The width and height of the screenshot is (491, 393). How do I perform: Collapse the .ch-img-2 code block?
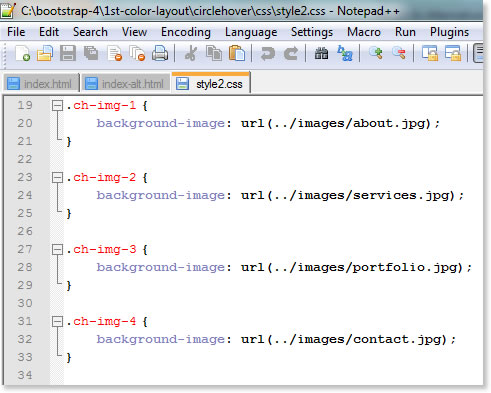(x=57, y=178)
